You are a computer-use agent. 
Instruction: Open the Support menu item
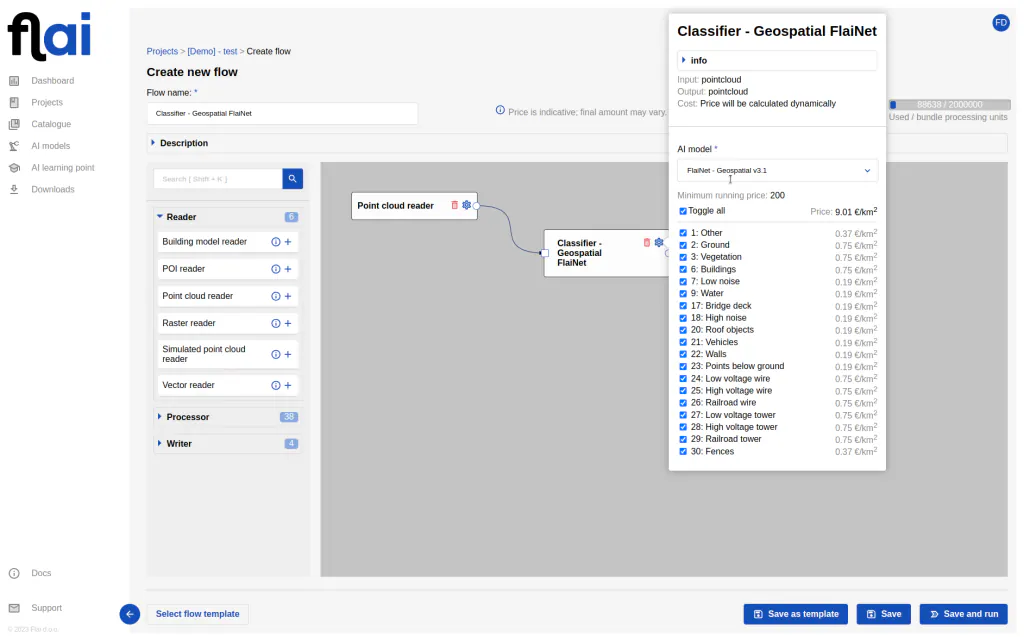click(x=46, y=608)
